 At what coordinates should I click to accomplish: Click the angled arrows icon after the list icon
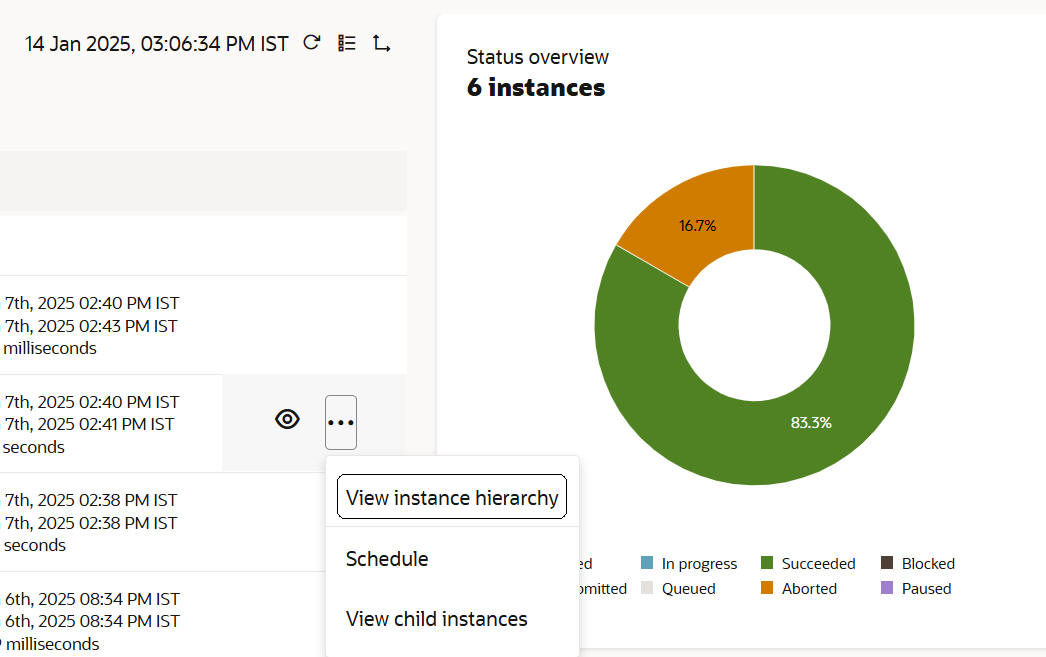point(381,43)
